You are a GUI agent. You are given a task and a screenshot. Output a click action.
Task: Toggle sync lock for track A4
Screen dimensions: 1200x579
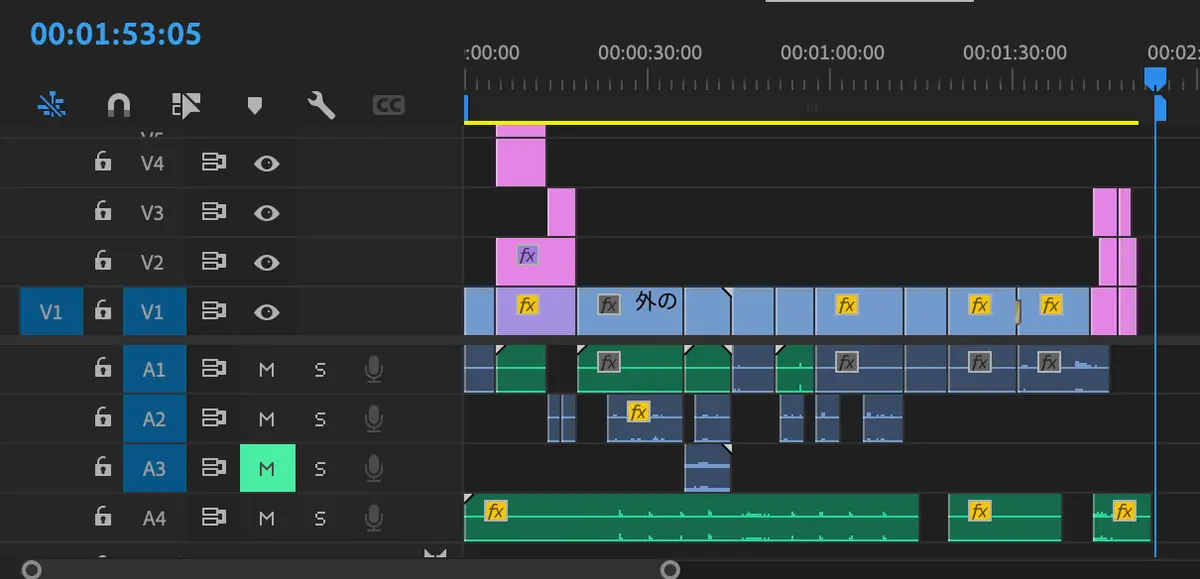click(212, 517)
